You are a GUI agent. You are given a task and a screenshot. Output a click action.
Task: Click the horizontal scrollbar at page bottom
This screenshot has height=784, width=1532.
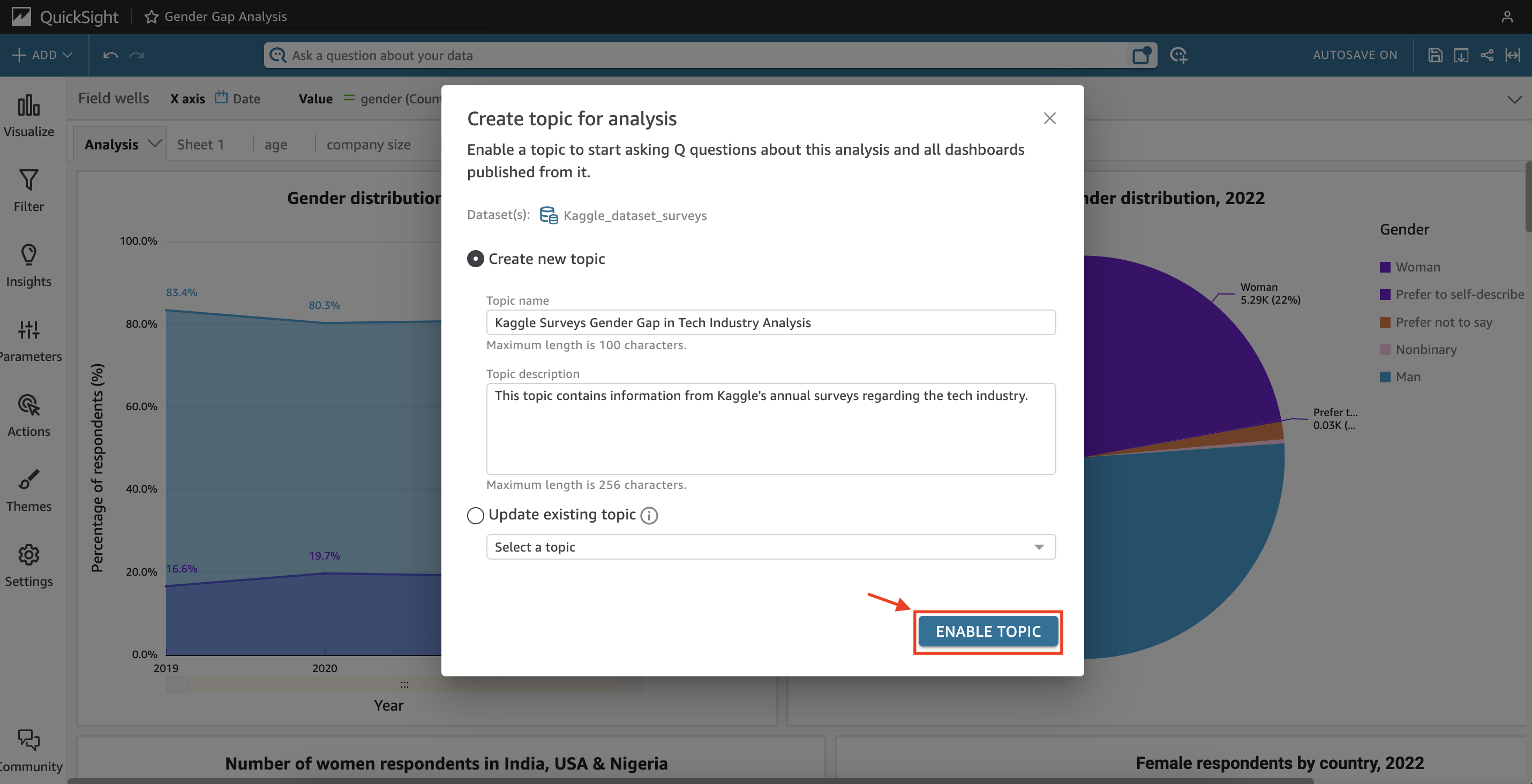pos(690,781)
